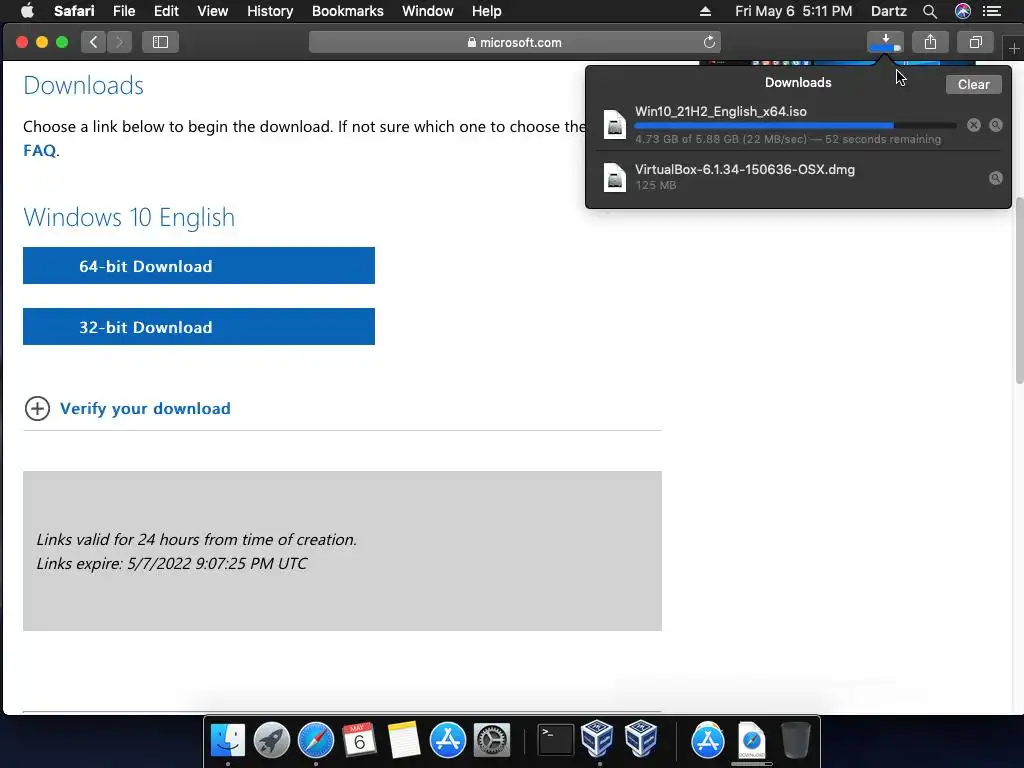The width and height of the screenshot is (1024, 768).
Task: Expand Verify your download section
Action: coord(145,408)
